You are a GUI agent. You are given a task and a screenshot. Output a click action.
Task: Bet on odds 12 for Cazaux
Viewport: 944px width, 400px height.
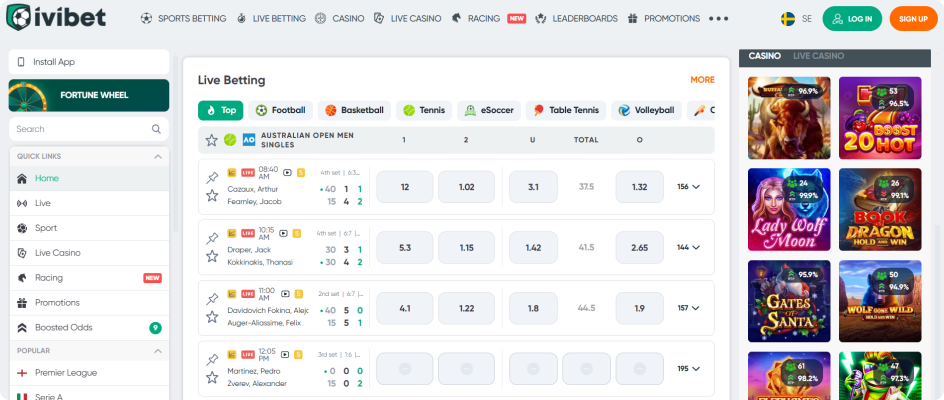pyautogui.click(x=405, y=187)
